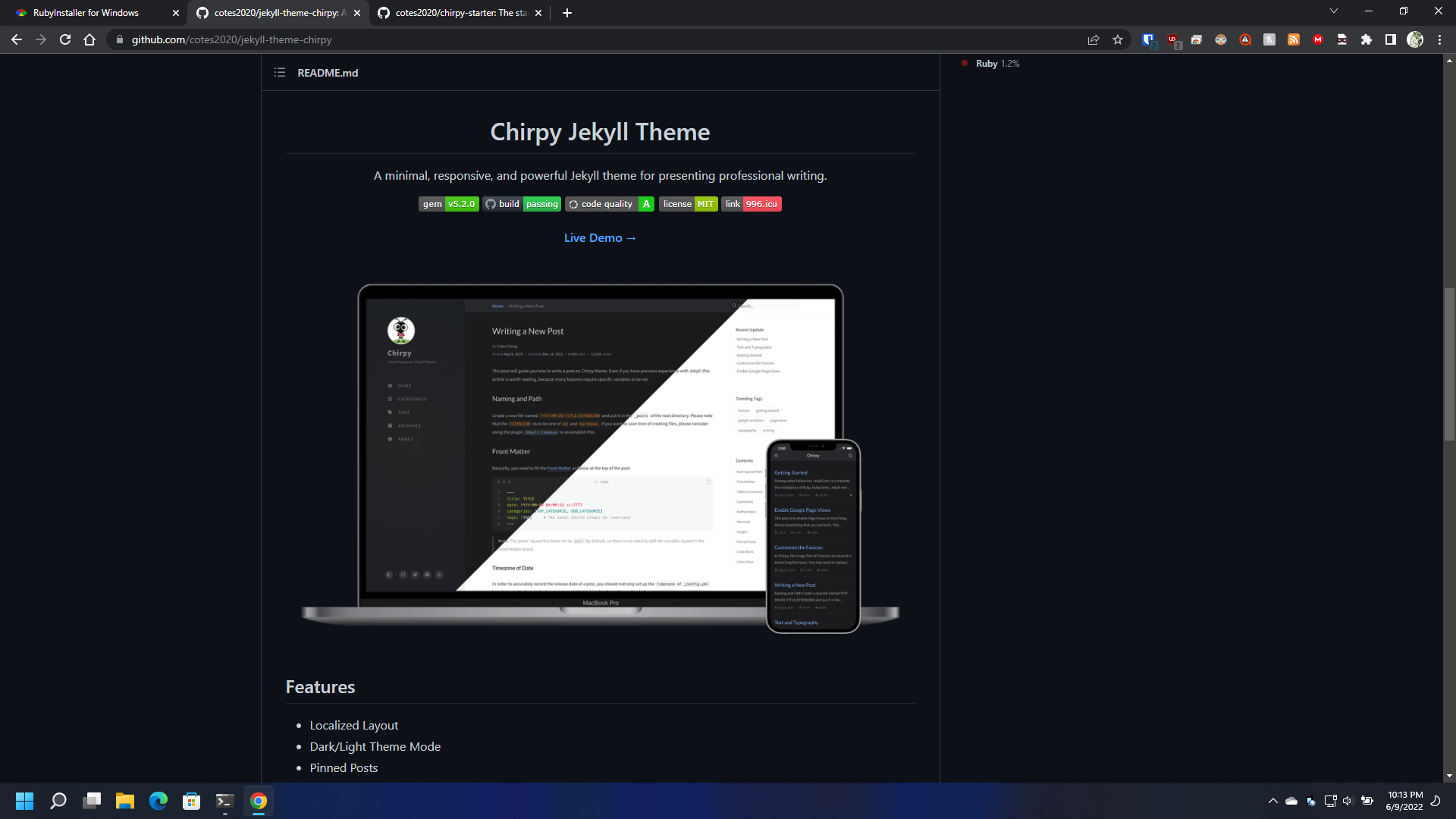
Task: Expand the README.md table of contents
Action: tap(281, 72)
